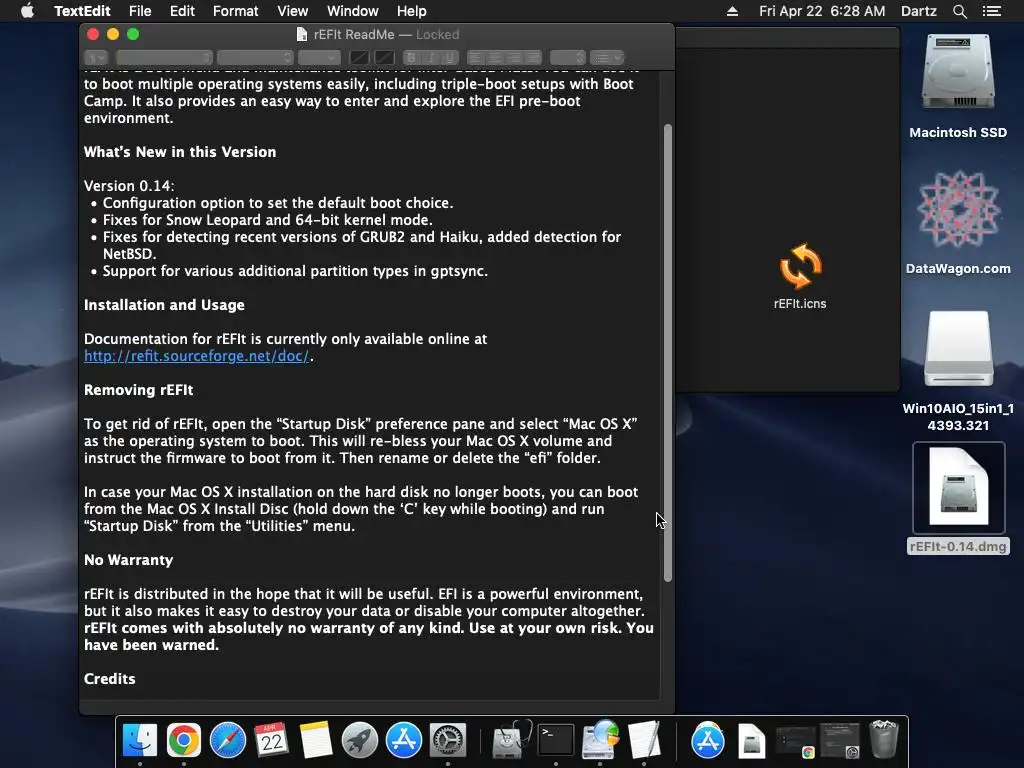Restore the minimized Chrome window thumbnail in Dock

click(x=795, y=742)
